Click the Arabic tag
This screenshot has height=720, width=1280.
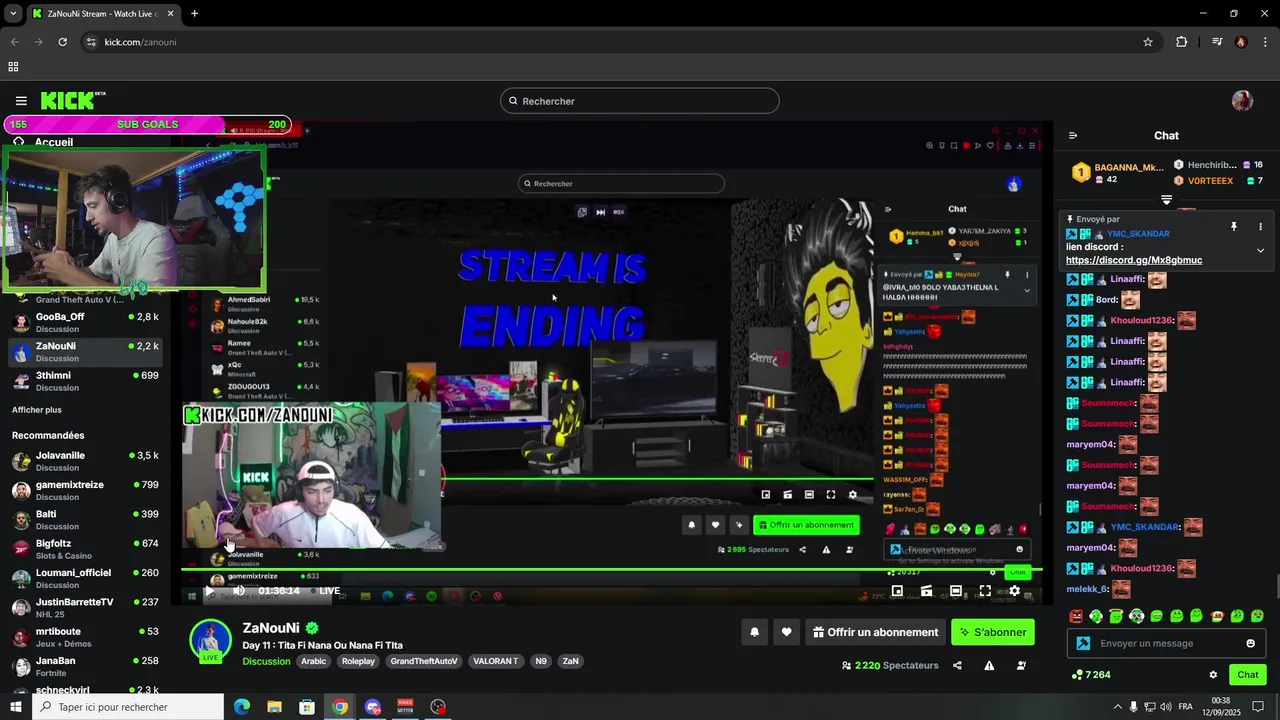pyautogui.click(x=314, y=661)
